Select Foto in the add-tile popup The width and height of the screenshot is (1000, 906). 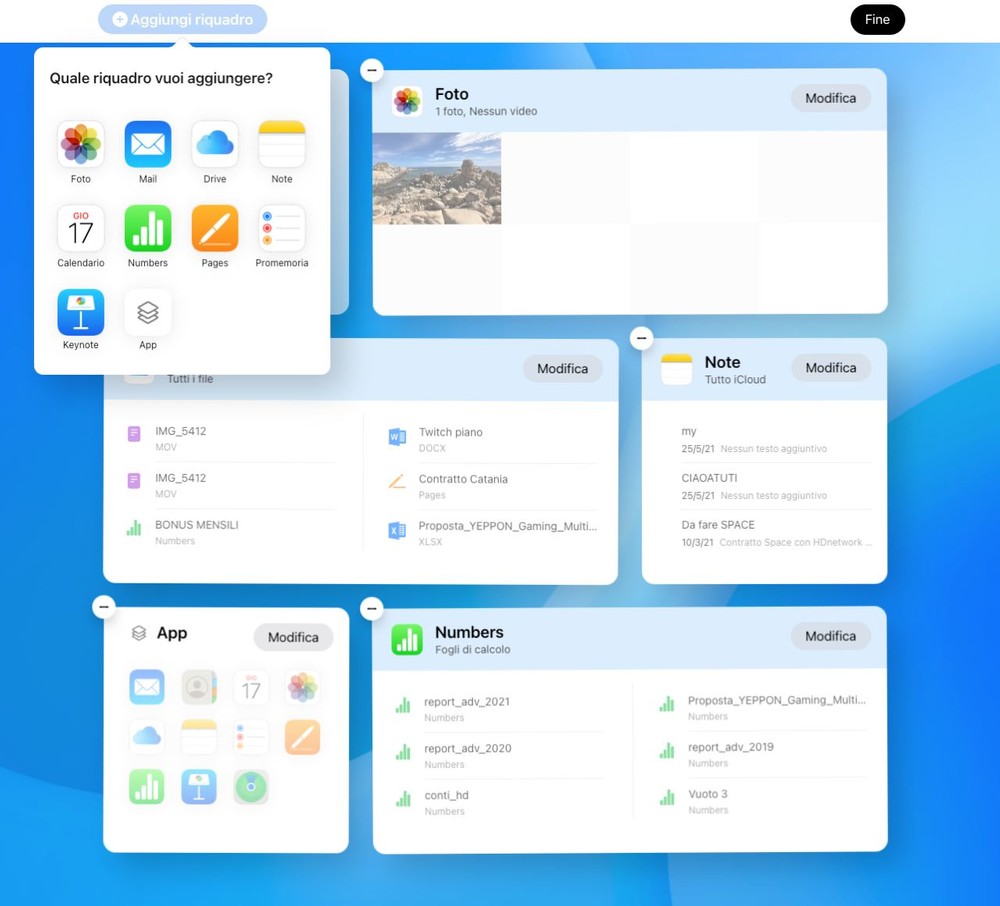[81, 145]
